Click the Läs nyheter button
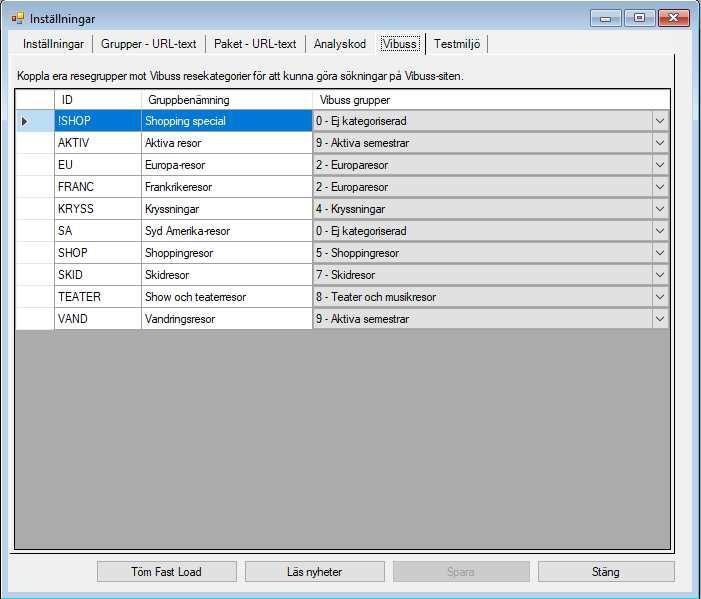The width and height of the screenshot is (701, 599). [x=315, y=571]
